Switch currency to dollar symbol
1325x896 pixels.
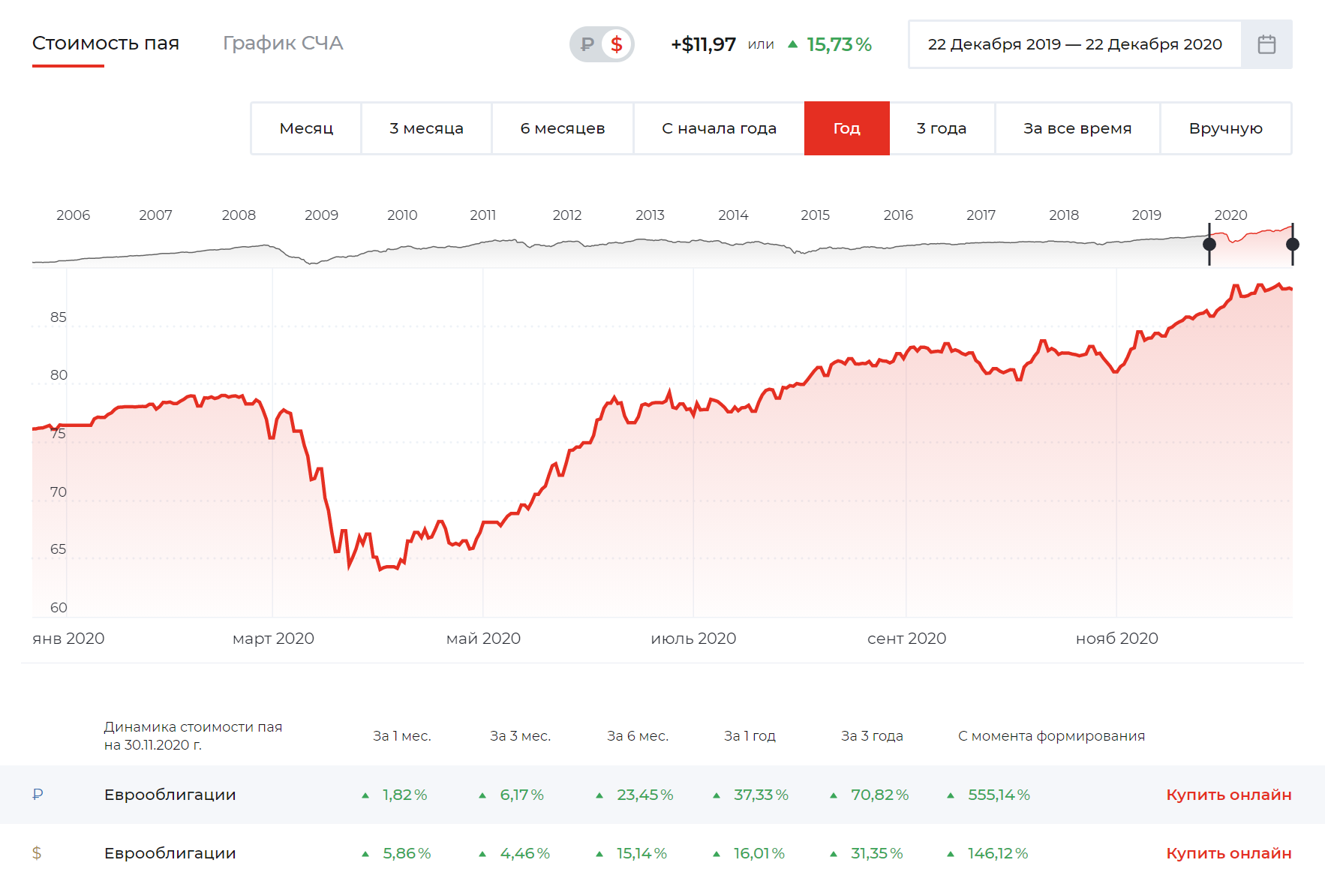click(x=617, y=44)
